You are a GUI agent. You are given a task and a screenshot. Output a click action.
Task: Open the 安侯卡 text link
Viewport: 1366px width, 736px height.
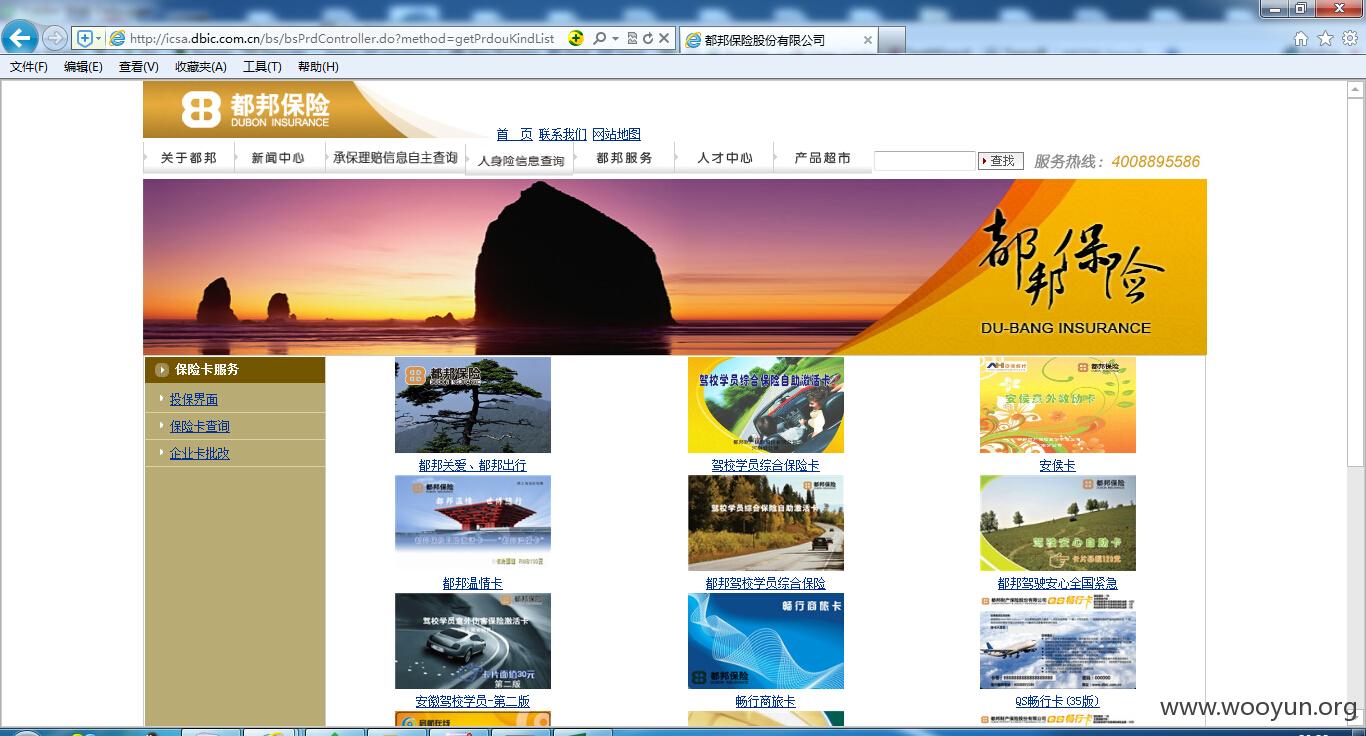1058,465
